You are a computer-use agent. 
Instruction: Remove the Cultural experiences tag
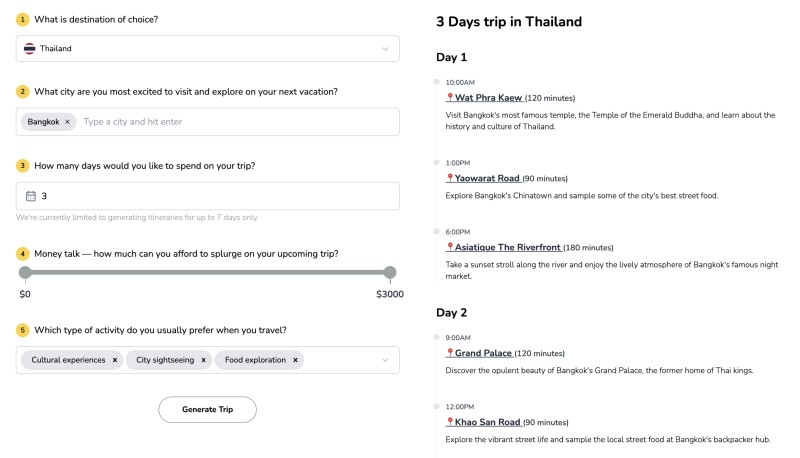[x=115, y=360]
